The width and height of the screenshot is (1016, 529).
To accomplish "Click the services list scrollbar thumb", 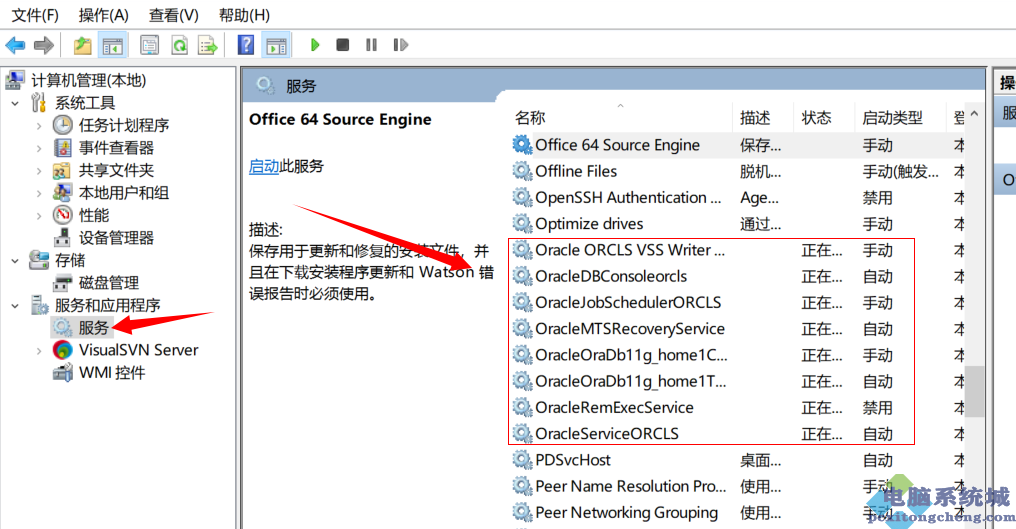I will pyautogui.click(x=975, y=392).
